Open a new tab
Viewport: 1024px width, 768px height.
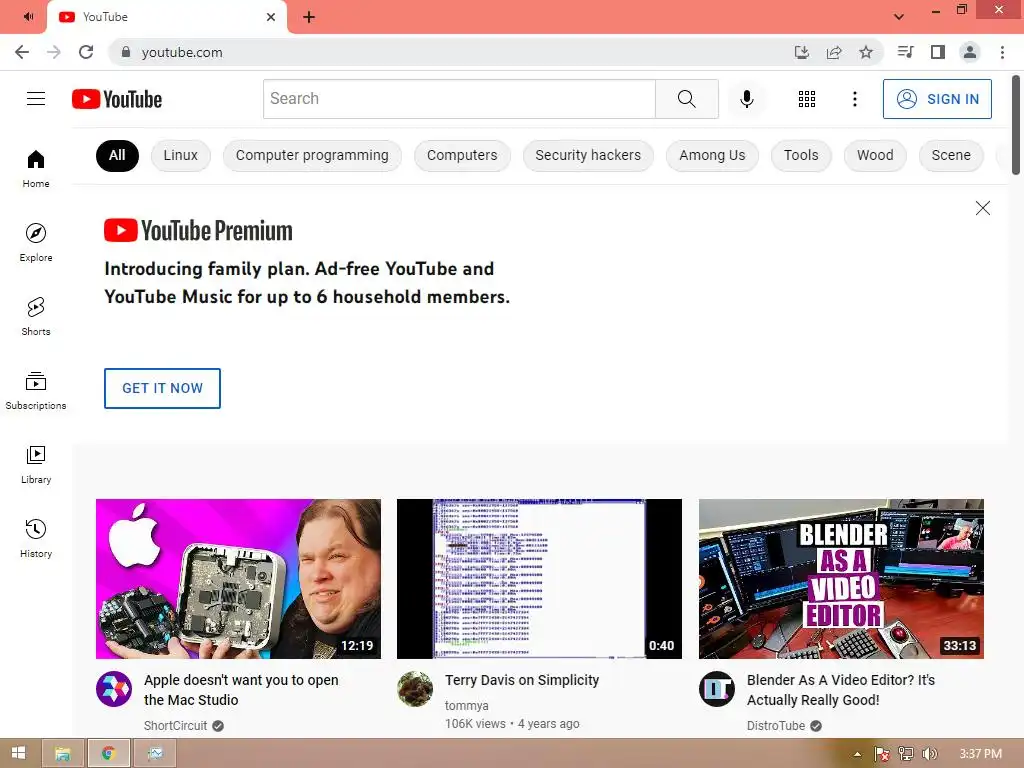(x=309, y=17)
